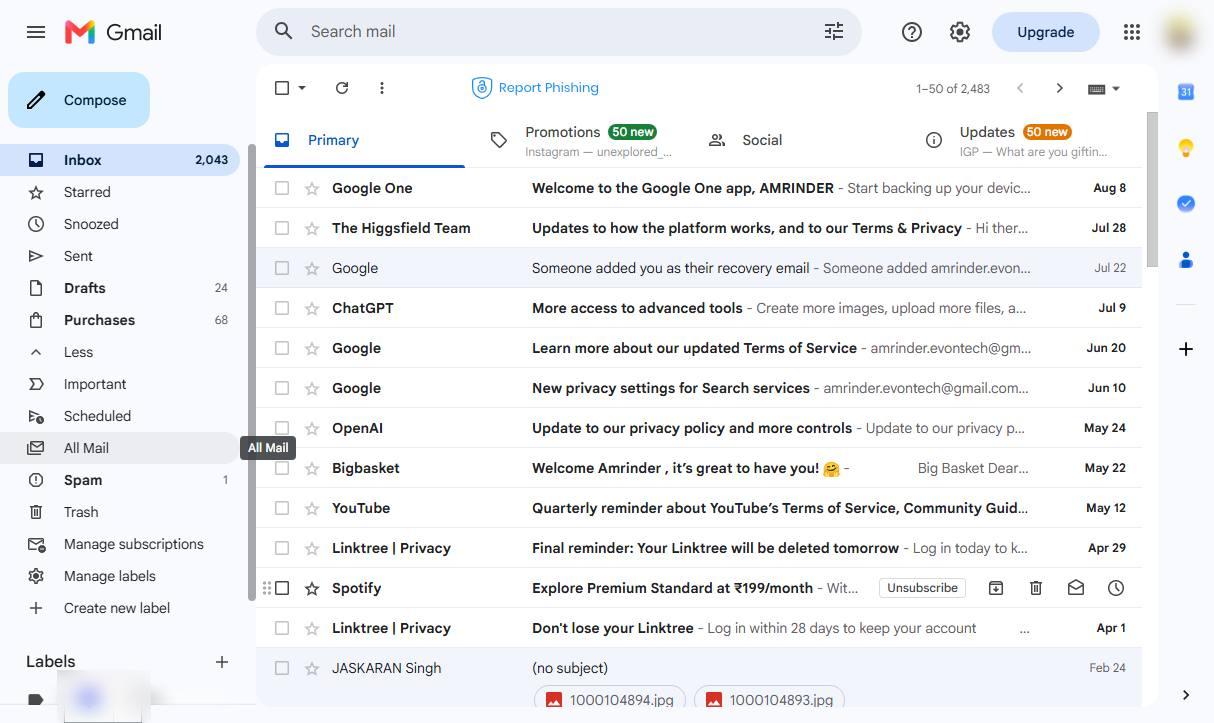Open Google Keep side panel
Image resolution: width=1214 pixels, height=723 pixels.
pos(1186,148)
